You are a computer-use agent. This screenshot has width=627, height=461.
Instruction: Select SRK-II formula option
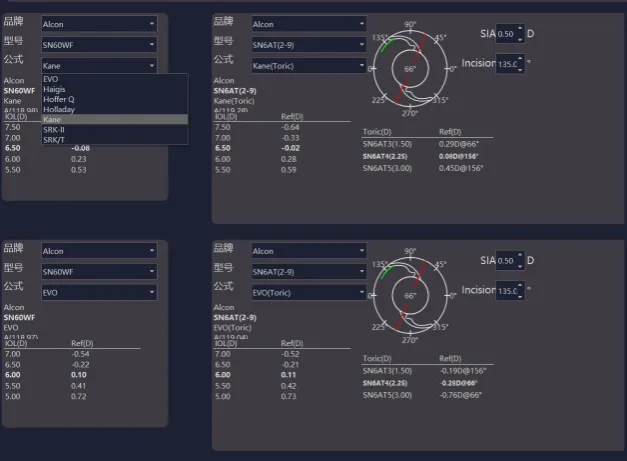click(56, 129)
